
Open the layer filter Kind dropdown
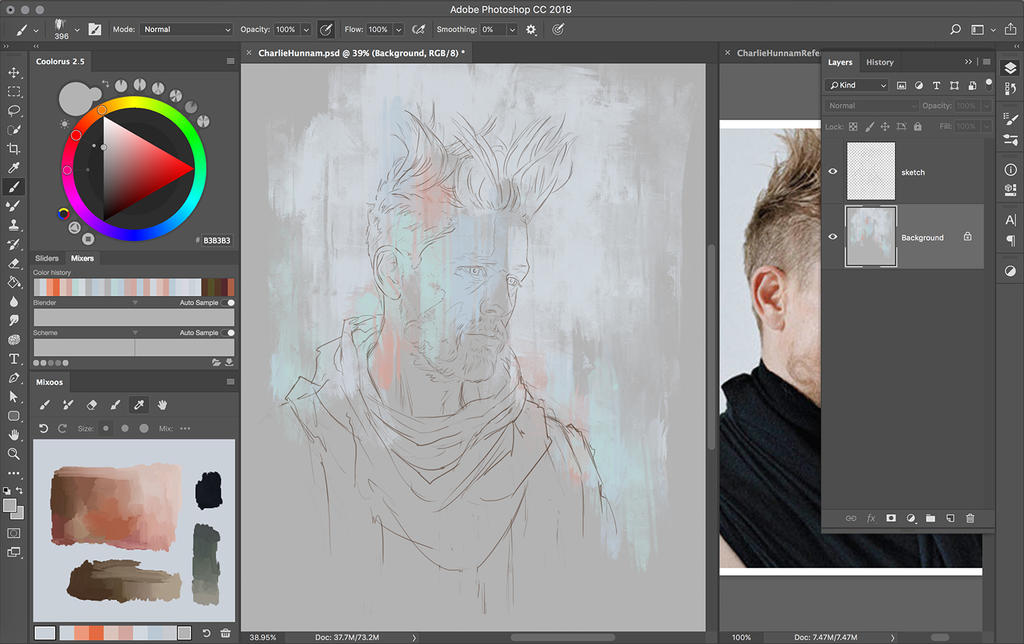pyautogui.click(x=857, y=86)
